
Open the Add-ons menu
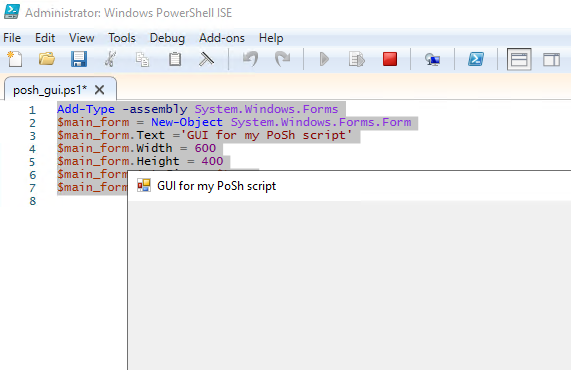222,38
